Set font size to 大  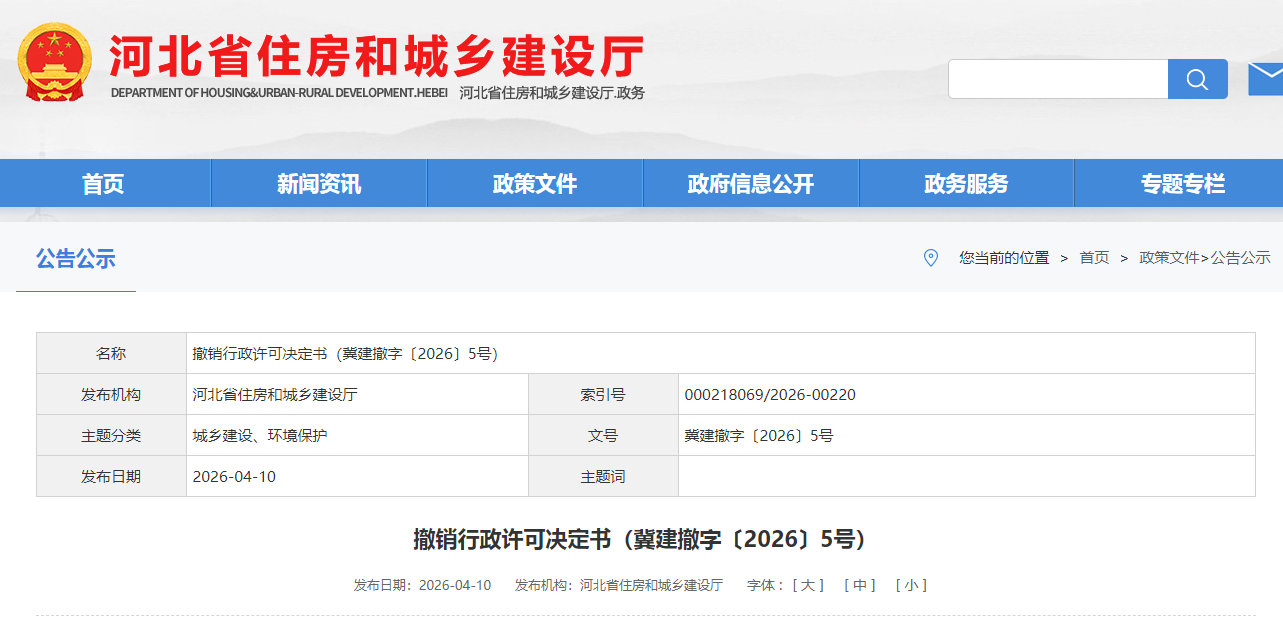(808, 585)
